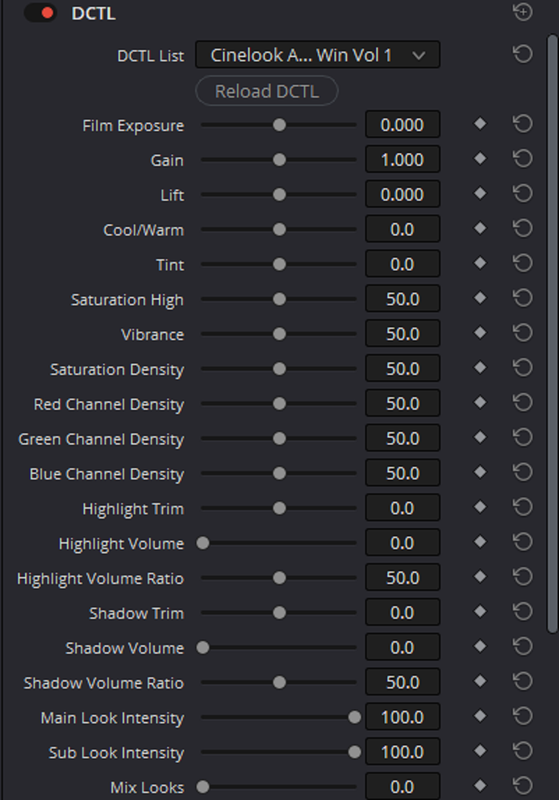Toggle the DCTL effect enable switch
559x800 pixels.
(x=40, y=13)
